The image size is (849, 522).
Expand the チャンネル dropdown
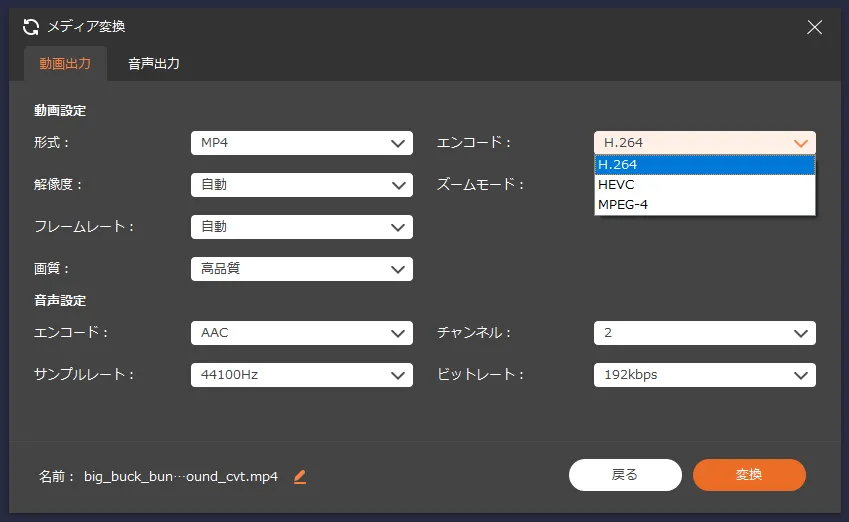click(704, 333)
